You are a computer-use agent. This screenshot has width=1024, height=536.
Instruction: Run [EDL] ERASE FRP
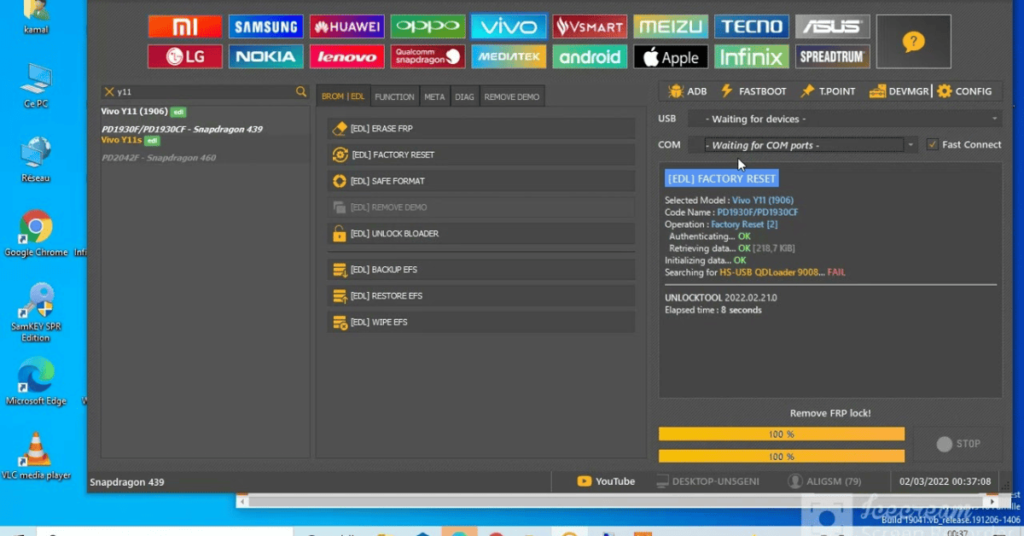pos(481,129)
